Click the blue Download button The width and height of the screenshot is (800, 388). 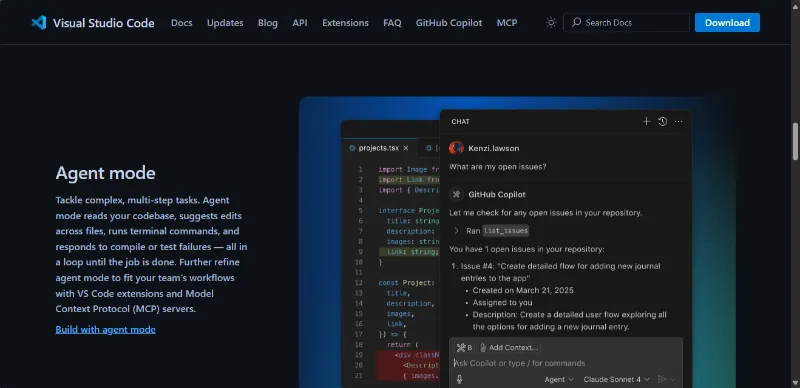pos(727,22)
